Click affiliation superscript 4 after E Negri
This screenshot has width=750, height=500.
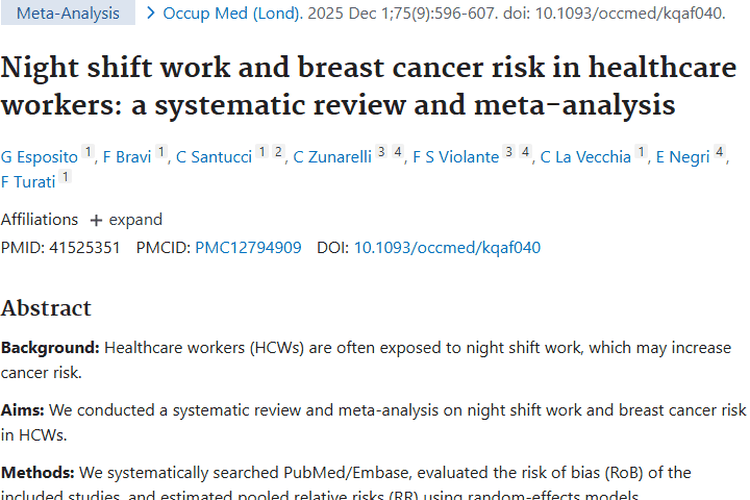tap(720, 153)
